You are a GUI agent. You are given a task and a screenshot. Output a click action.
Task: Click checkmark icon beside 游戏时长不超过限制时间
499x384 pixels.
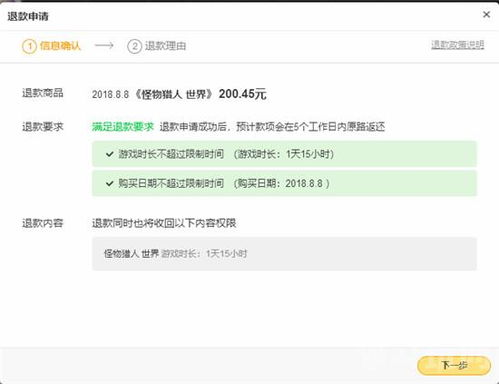pos(110,154)
